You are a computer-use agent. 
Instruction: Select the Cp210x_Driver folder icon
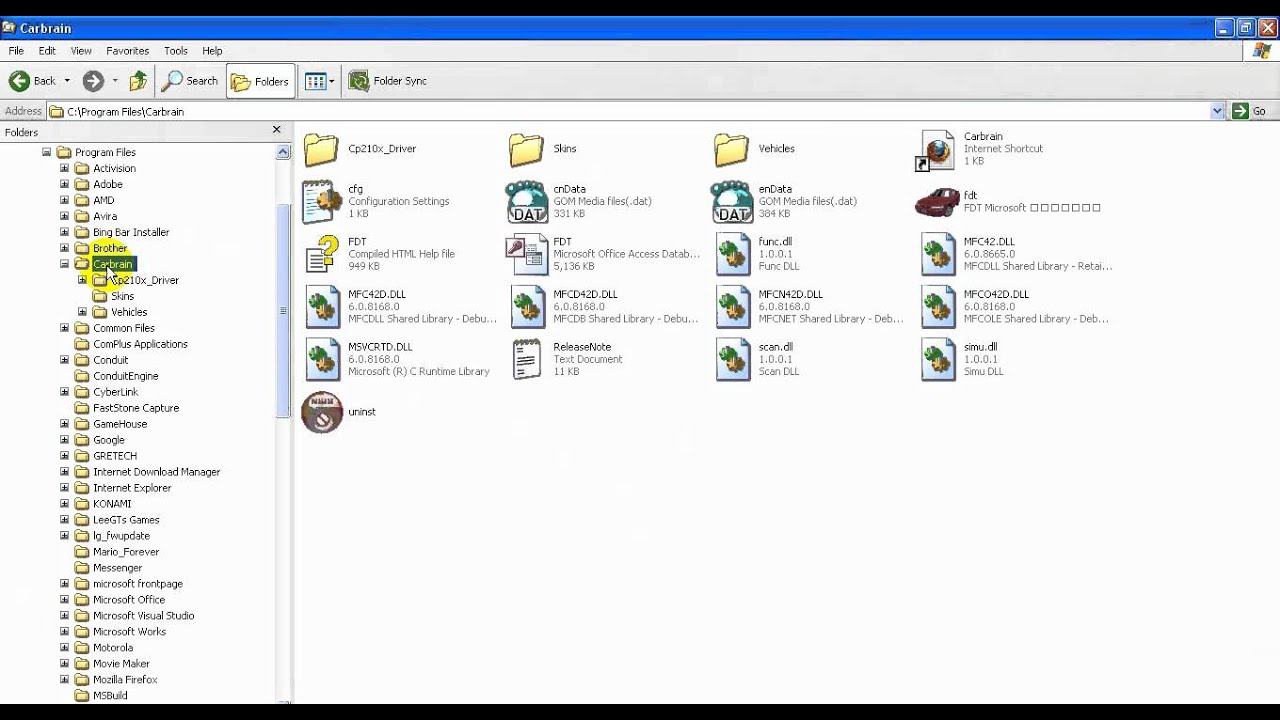tap(321, 149)
